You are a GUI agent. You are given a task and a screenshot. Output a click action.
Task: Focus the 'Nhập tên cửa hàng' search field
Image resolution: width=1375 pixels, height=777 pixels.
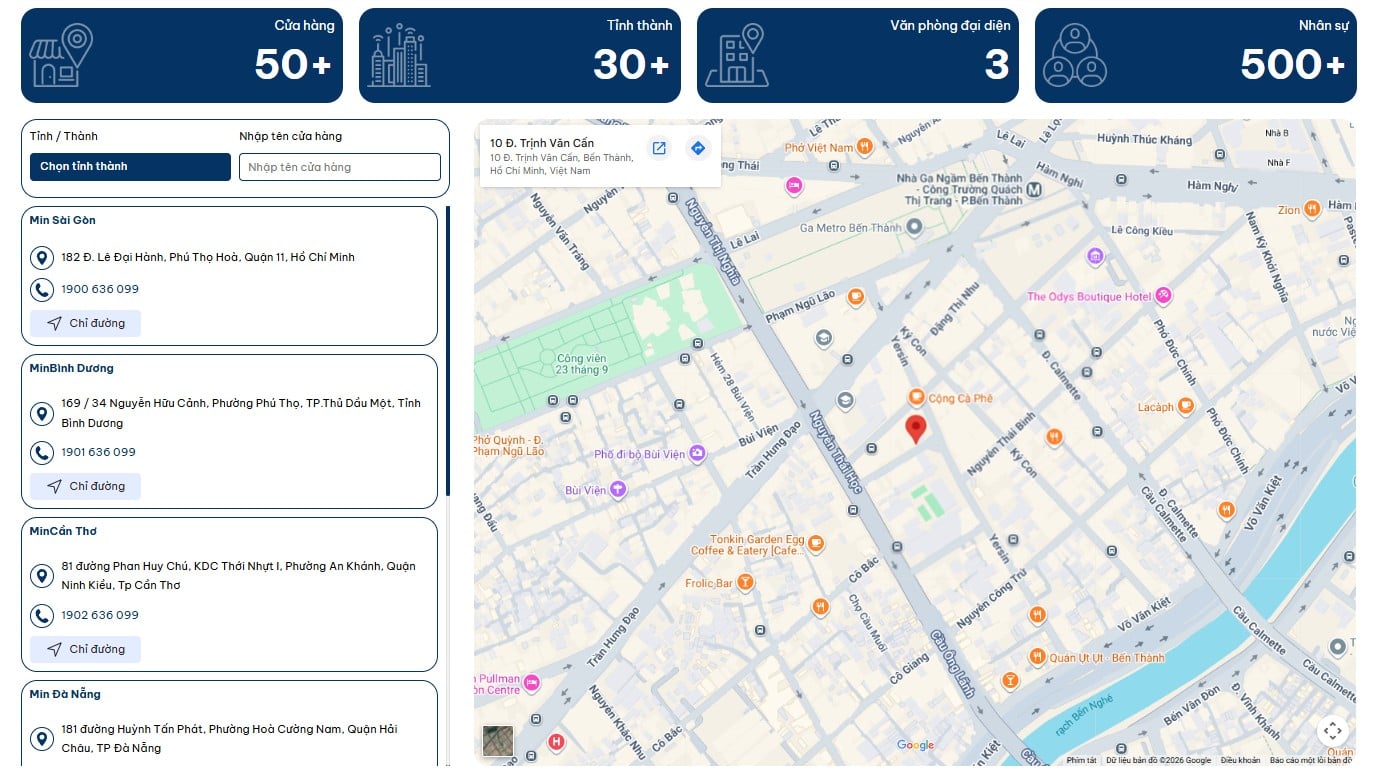coord(340,167)
